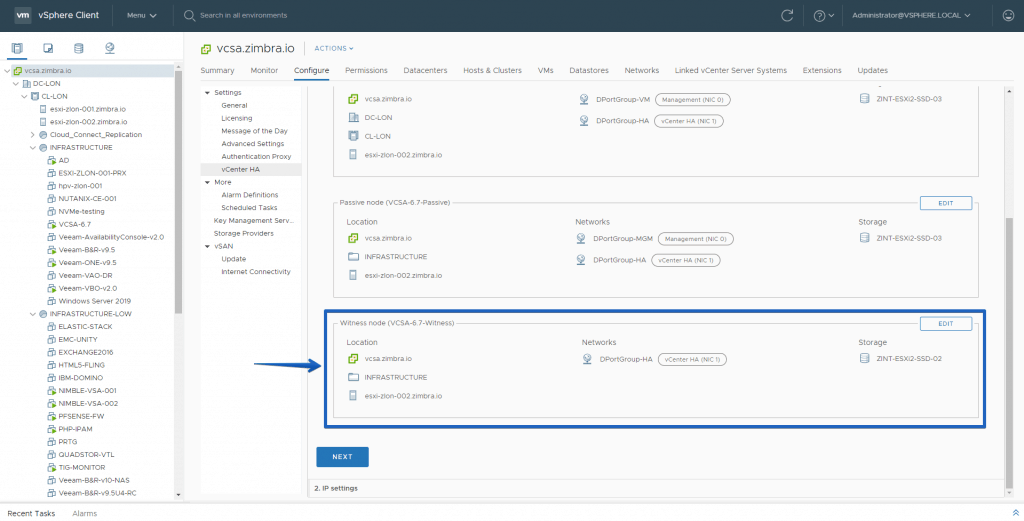Open the Storage inventory view icon

pos(78,48)
